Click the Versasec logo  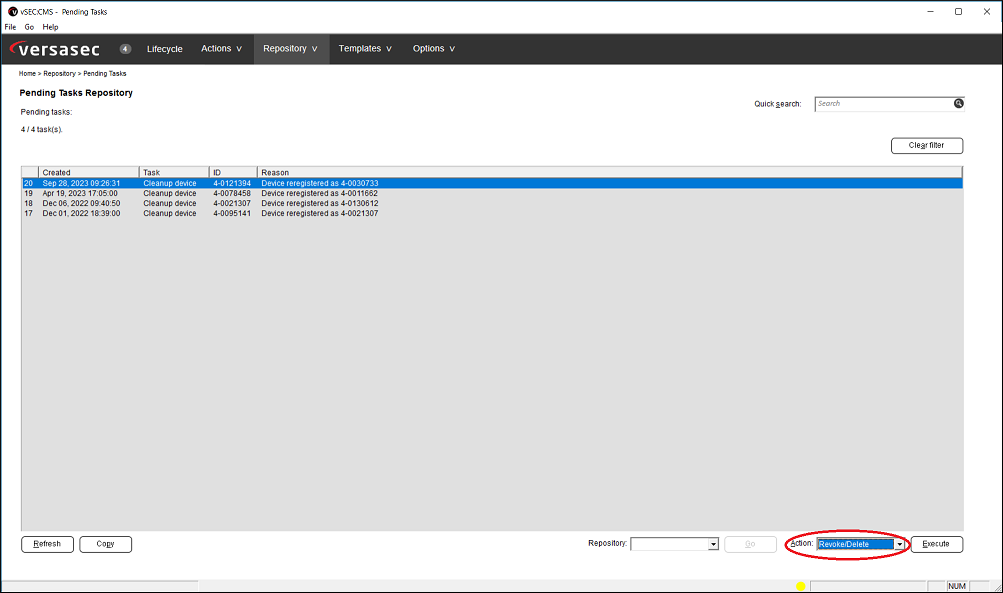[55, 49]
